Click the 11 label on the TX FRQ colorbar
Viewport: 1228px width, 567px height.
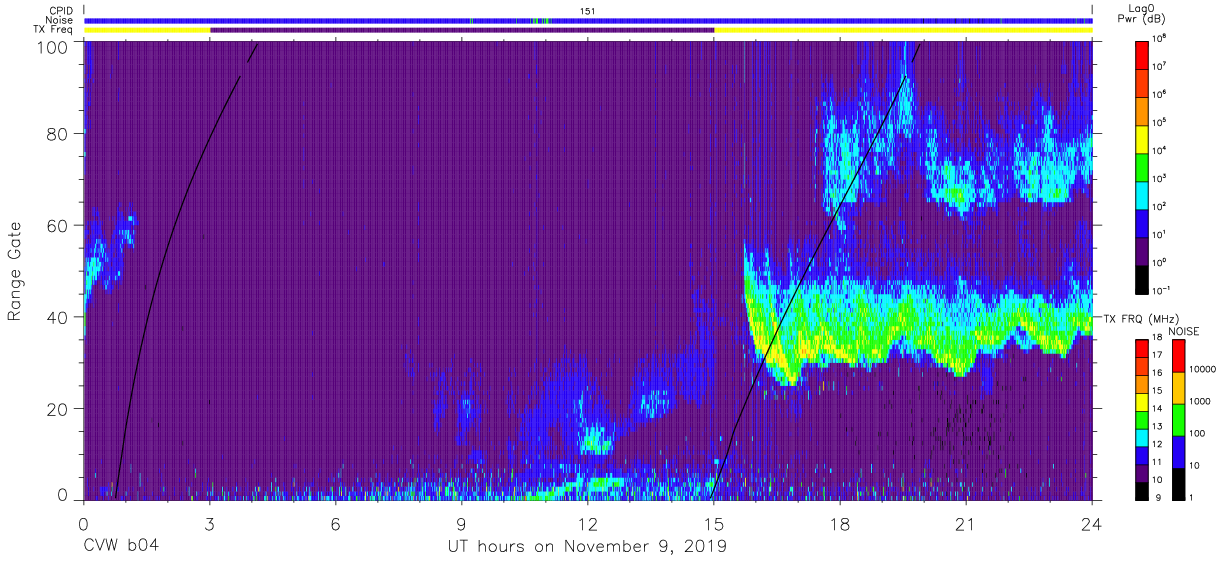tap(1158, 462)
